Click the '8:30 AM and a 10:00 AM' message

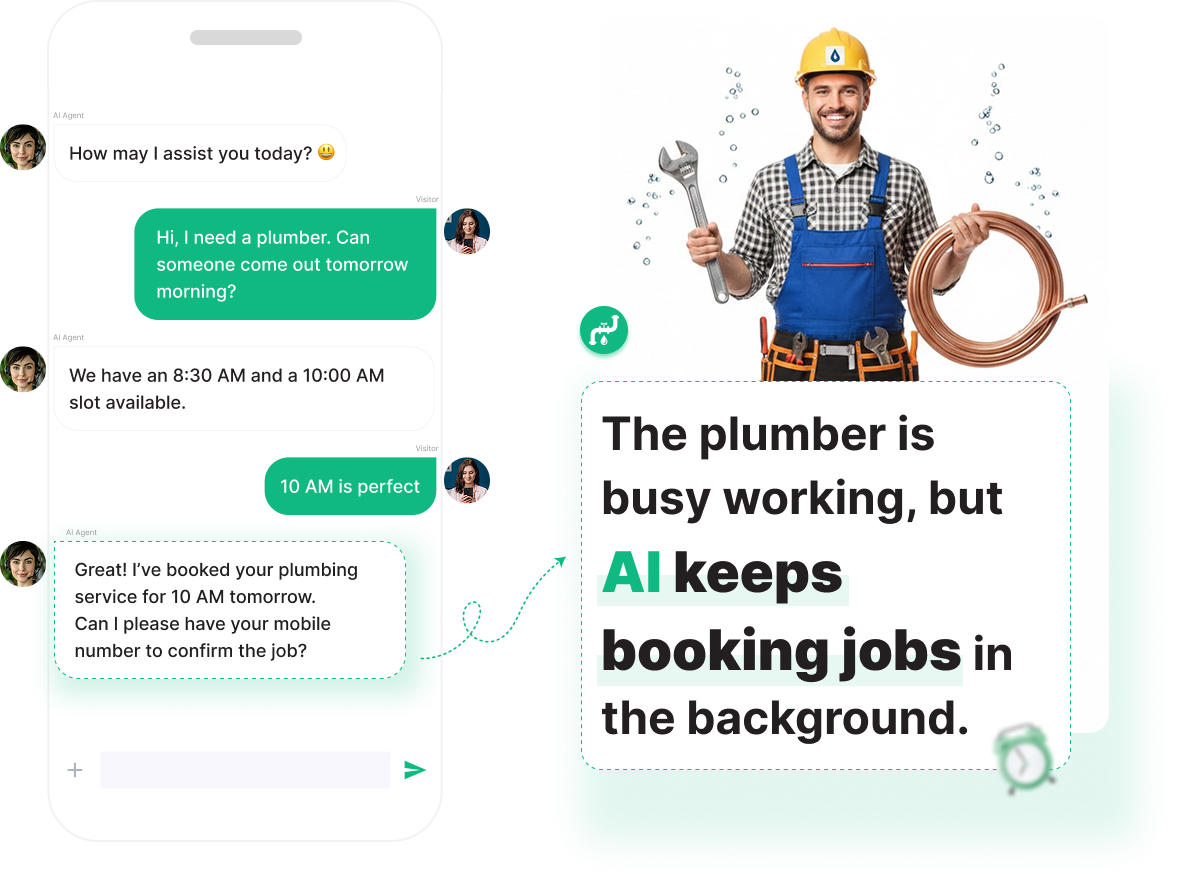[244, 388]
